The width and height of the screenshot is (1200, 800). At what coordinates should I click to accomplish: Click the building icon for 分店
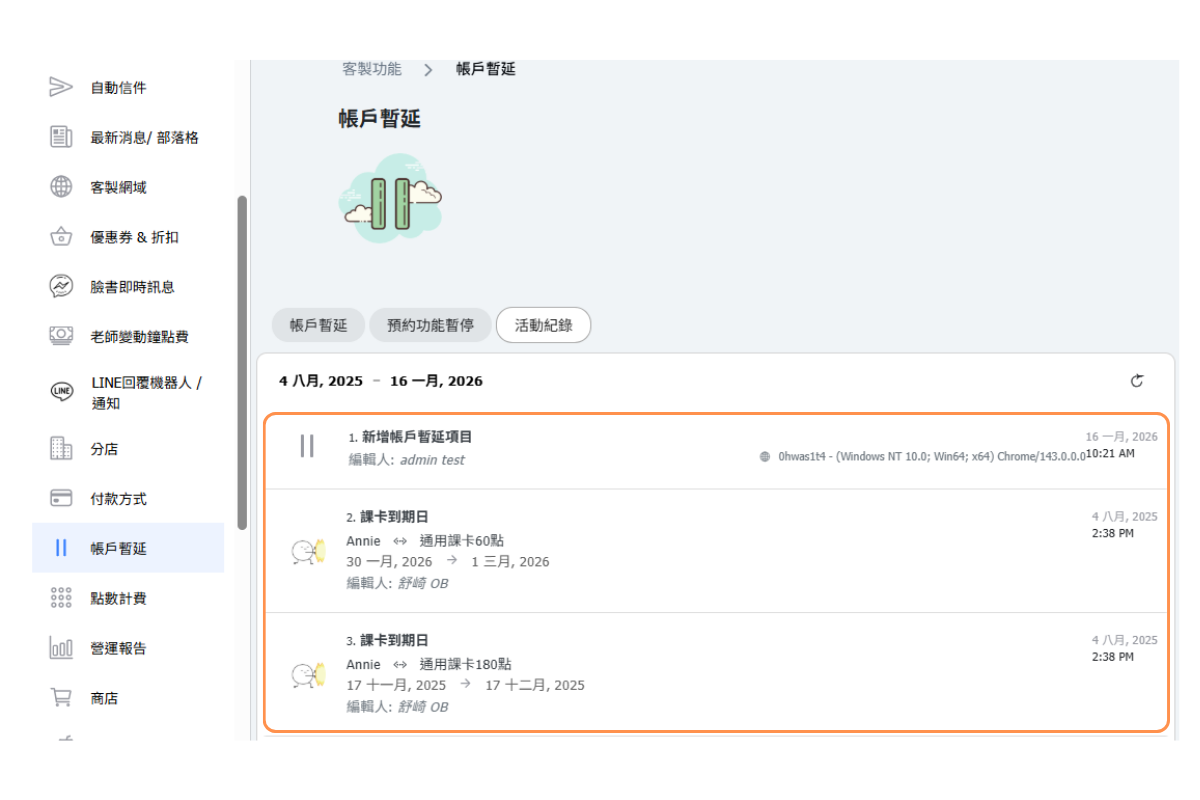click(61, 449)
